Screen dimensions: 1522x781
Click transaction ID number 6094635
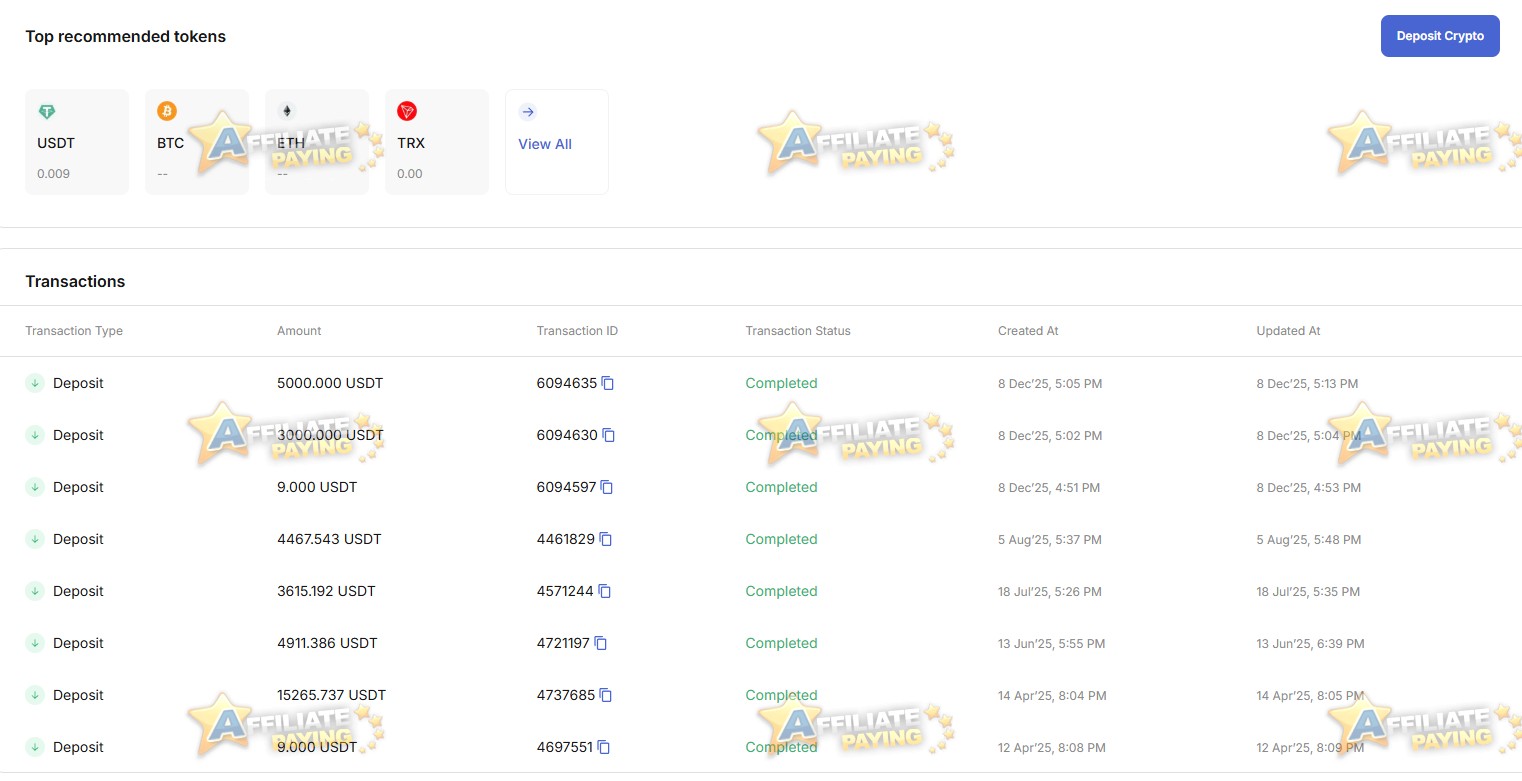(x=566, y=383)
